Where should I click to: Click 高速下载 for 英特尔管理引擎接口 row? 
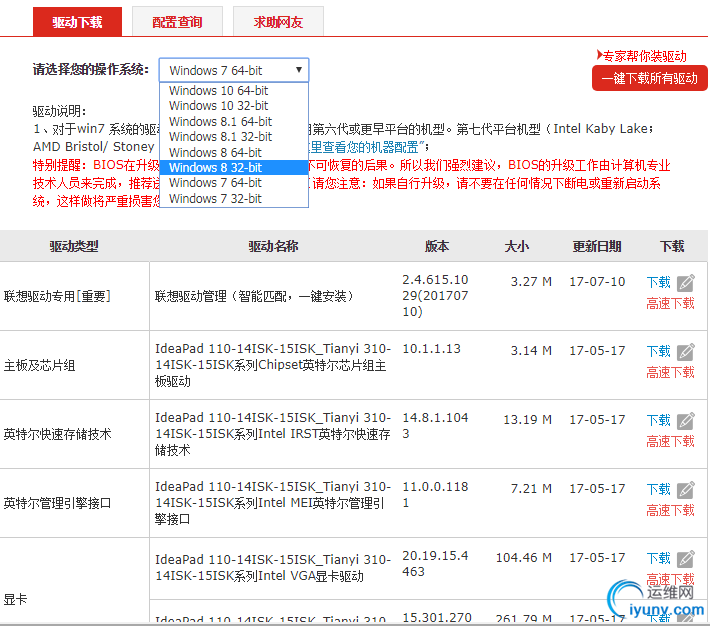[x=670, y=510]
